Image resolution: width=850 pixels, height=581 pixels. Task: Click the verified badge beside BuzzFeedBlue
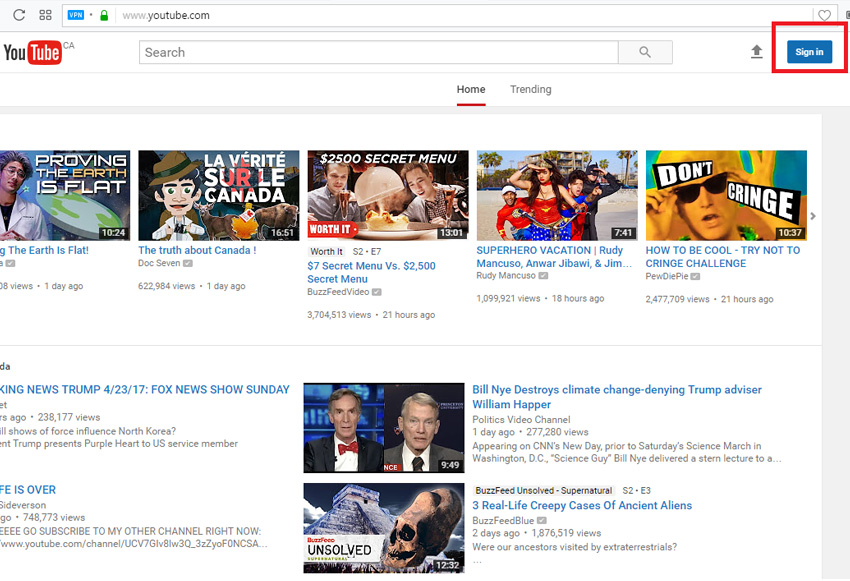542,520
